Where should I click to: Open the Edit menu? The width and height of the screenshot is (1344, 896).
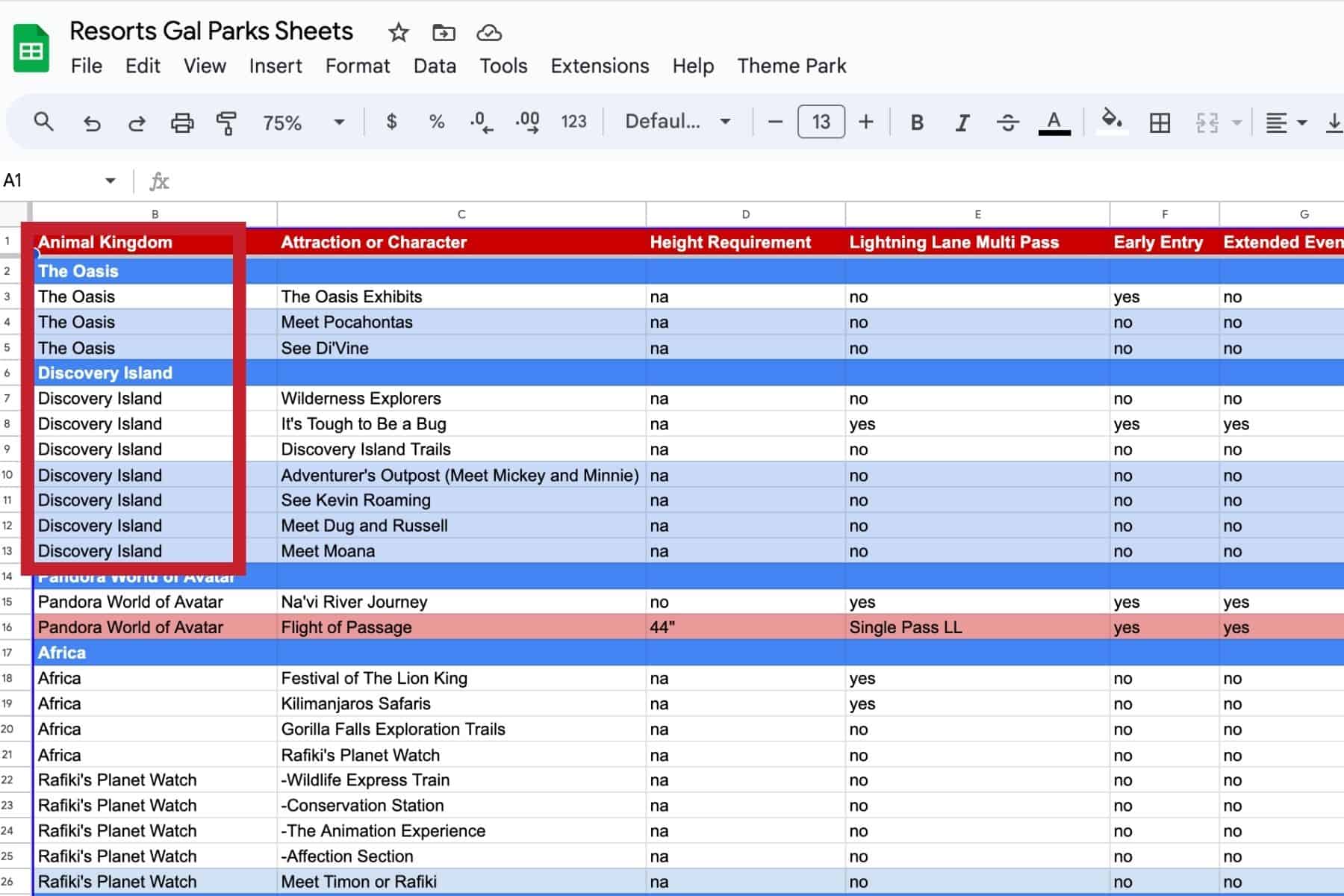point(143,66)
